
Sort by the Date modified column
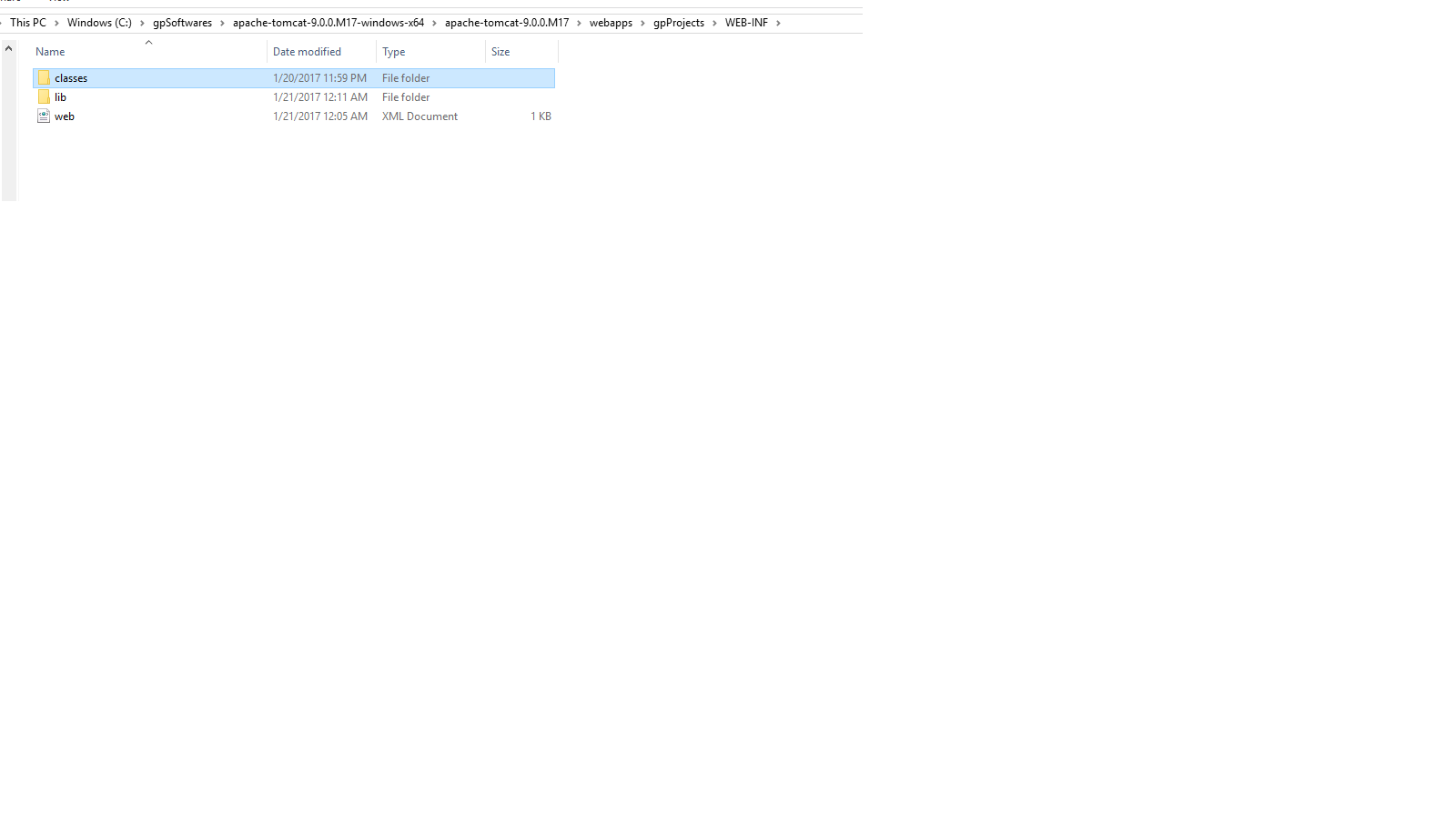307,52
